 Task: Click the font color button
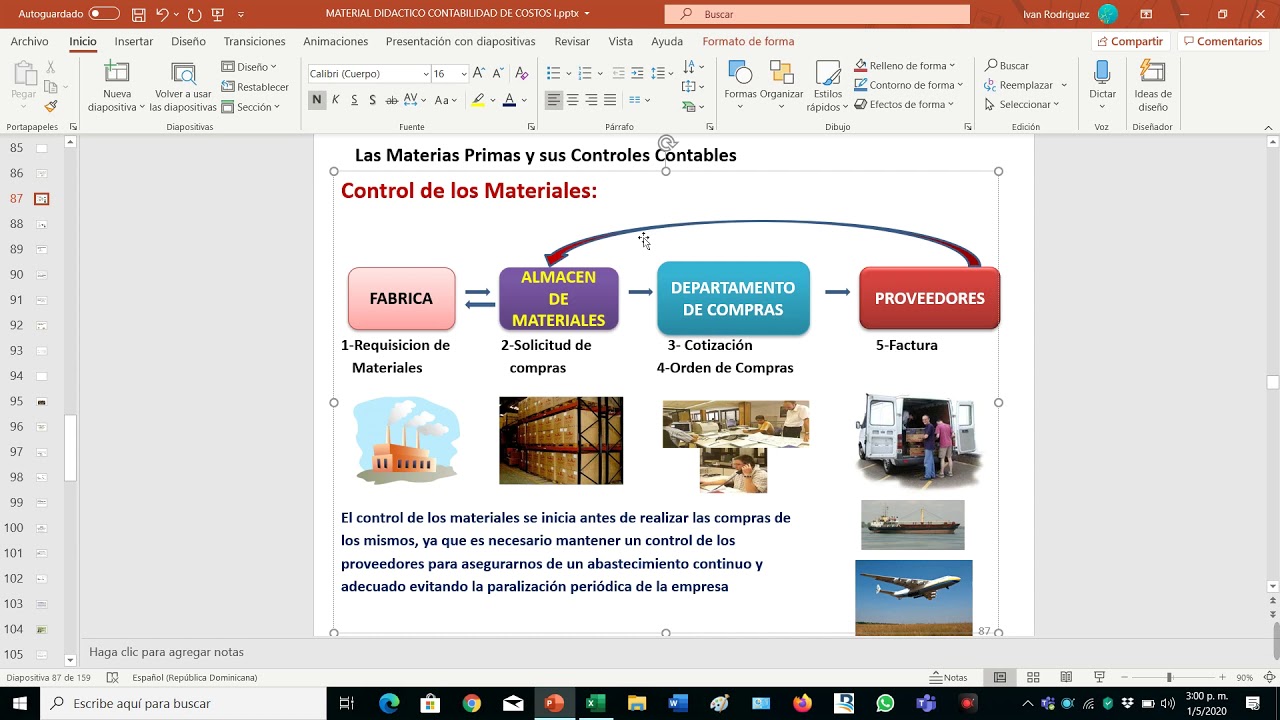509,100
